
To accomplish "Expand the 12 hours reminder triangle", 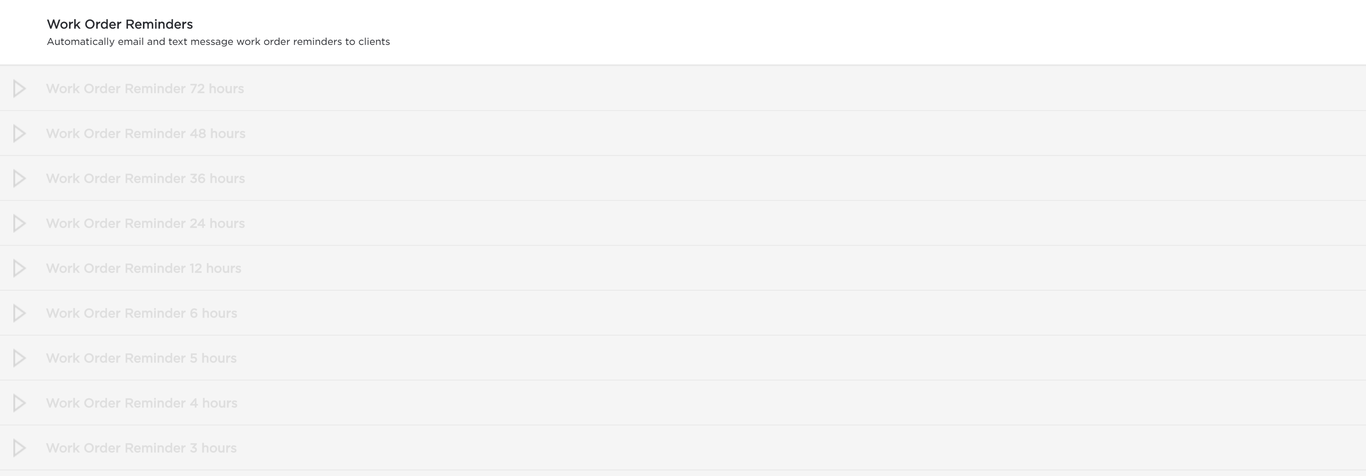I will click(19, 268).
